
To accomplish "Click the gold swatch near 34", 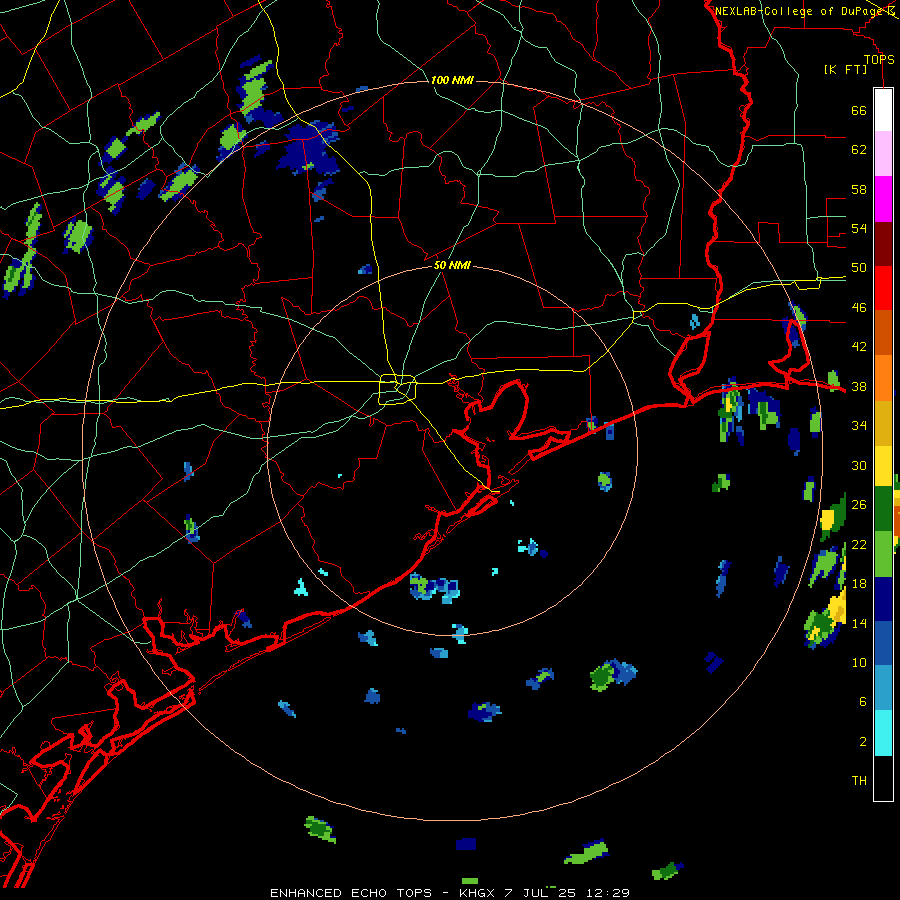I will [883, 423].
